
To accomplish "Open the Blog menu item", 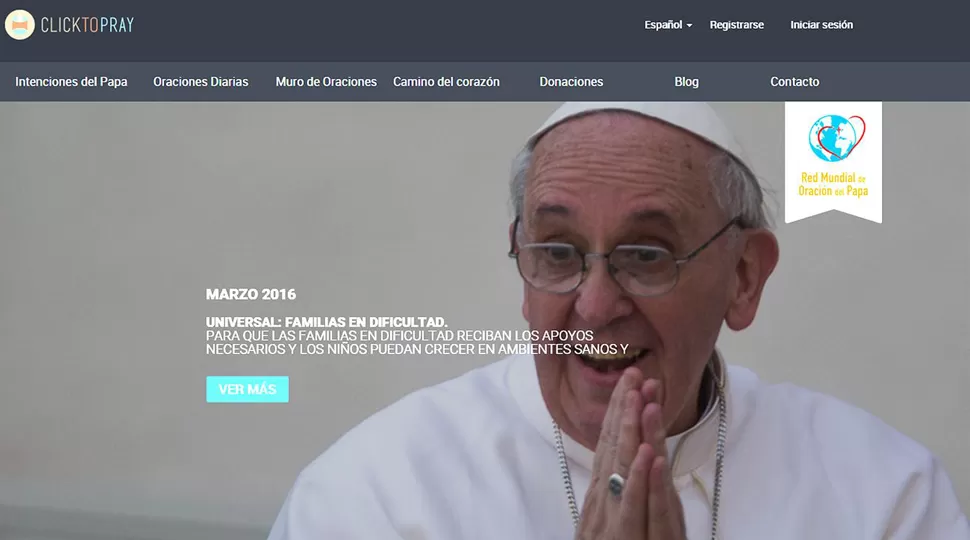I will [x=686, y=82].
